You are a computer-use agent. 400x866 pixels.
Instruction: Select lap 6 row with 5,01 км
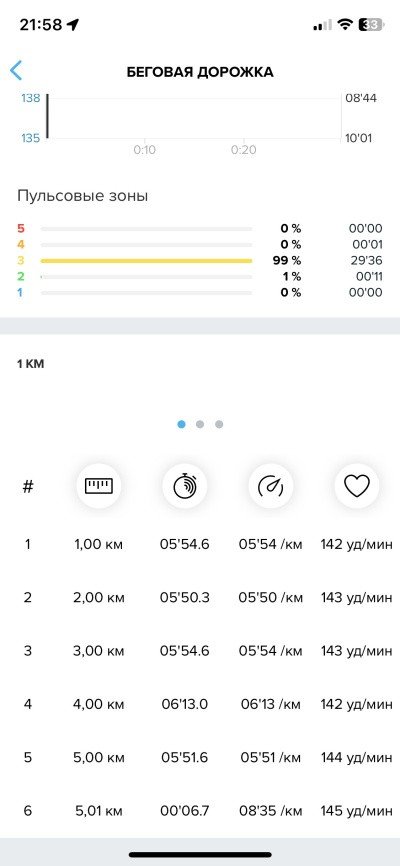click(x=200, y=811)
